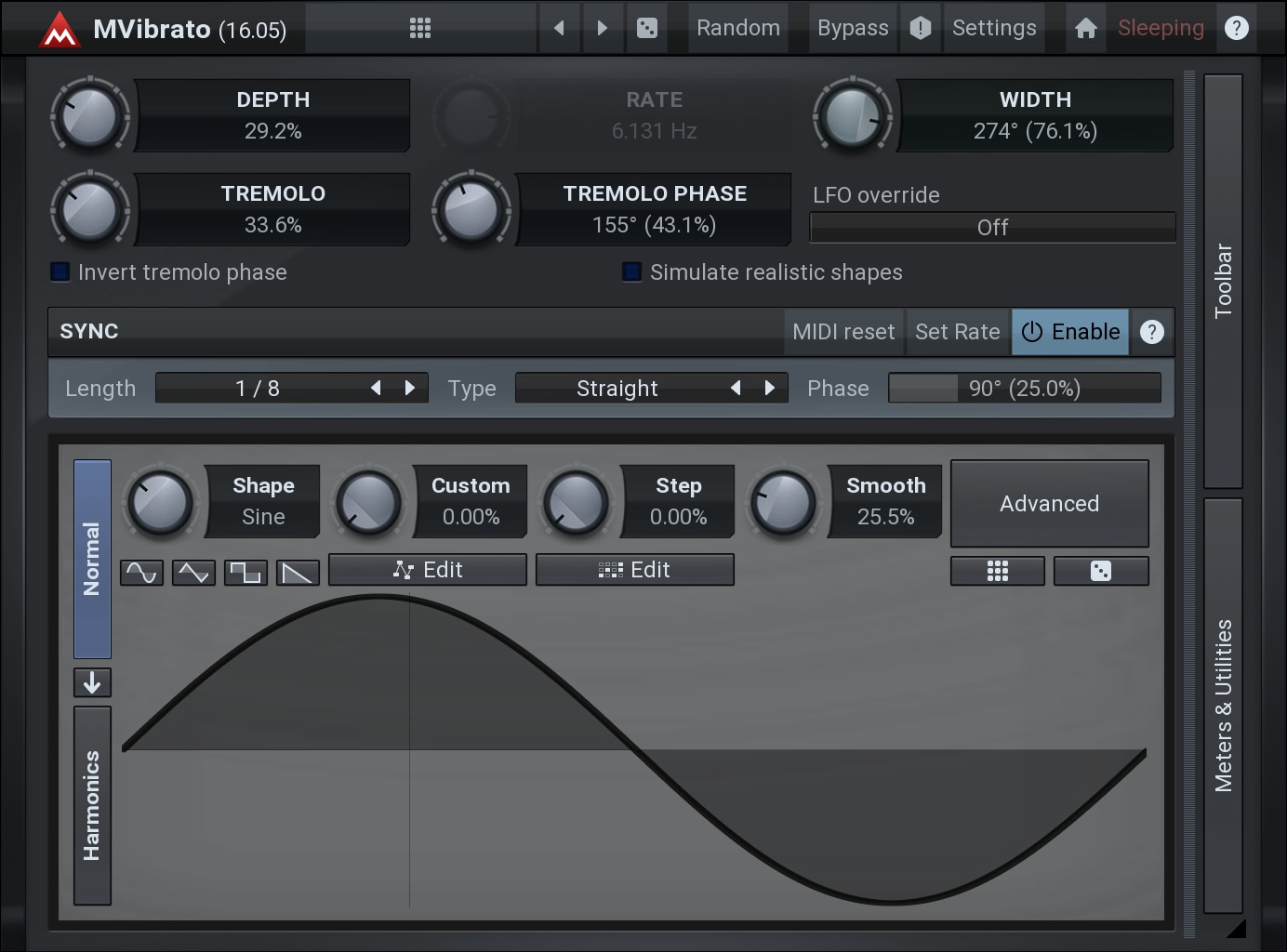Click the TREMOLO knob
Viewport: 1287px width, 952px height.
(90, 210)
